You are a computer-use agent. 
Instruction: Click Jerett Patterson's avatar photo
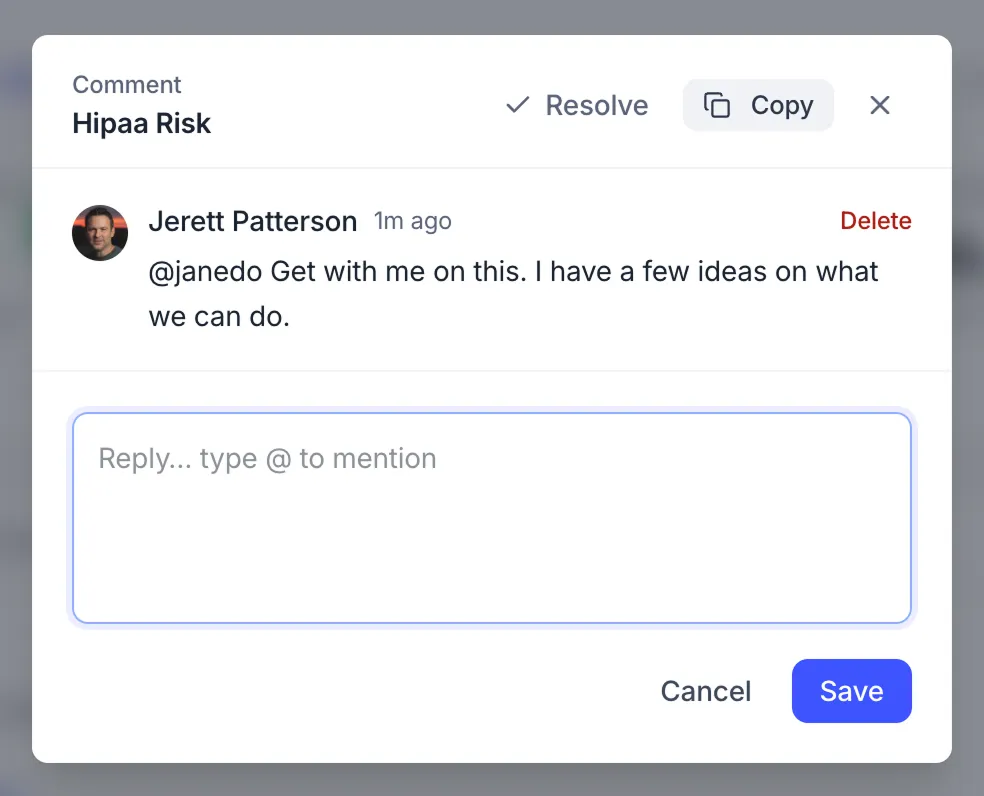click(100, 233)
